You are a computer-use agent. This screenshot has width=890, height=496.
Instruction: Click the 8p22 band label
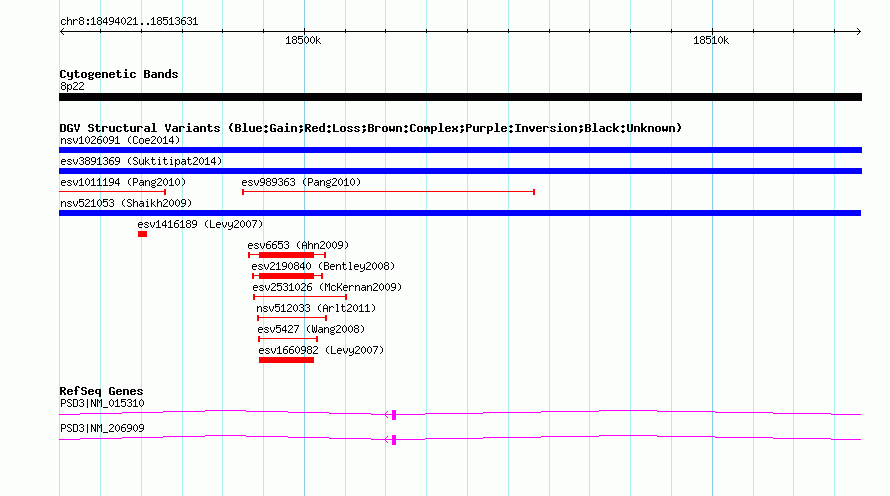click(x=72, y=86)
